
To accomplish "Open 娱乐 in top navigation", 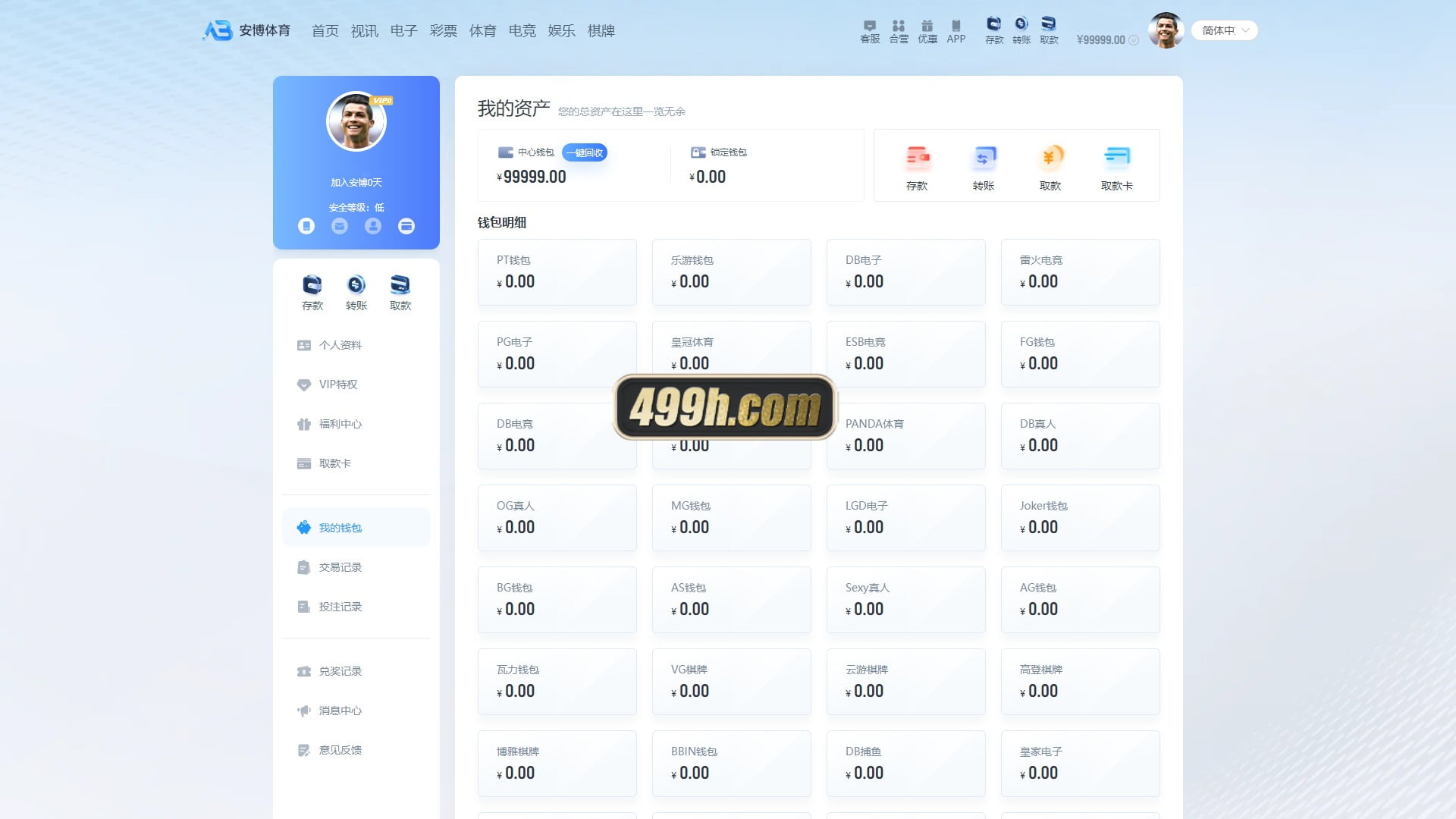I will point(562,31).
